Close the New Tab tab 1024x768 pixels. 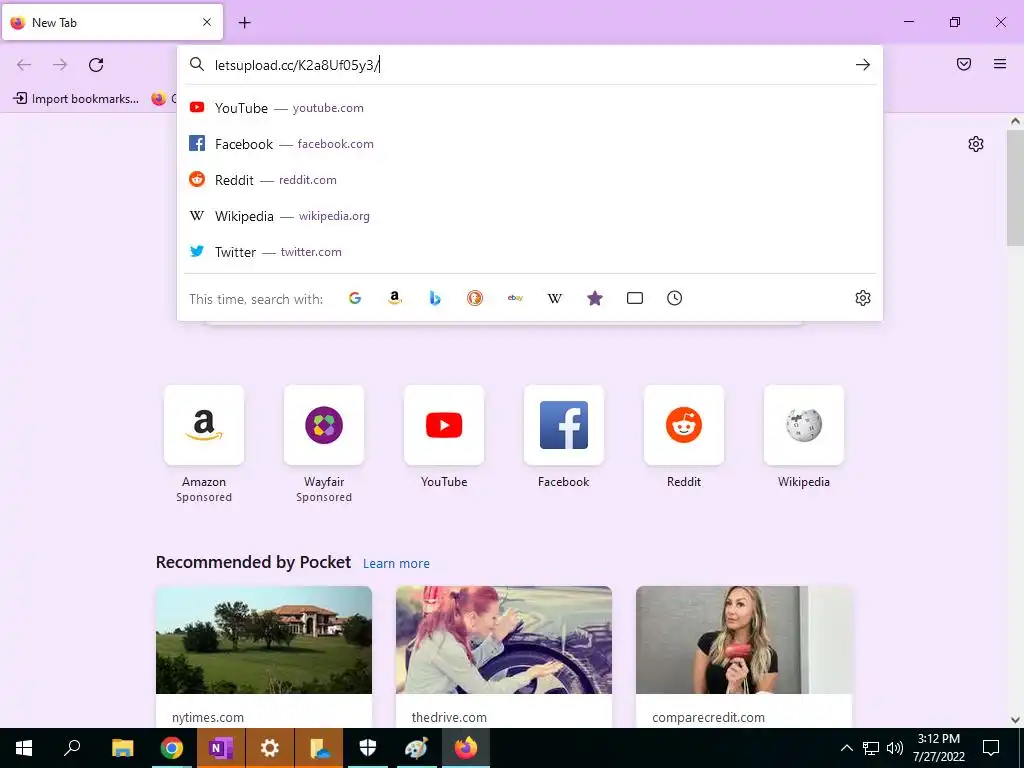[x=207, y=22]
